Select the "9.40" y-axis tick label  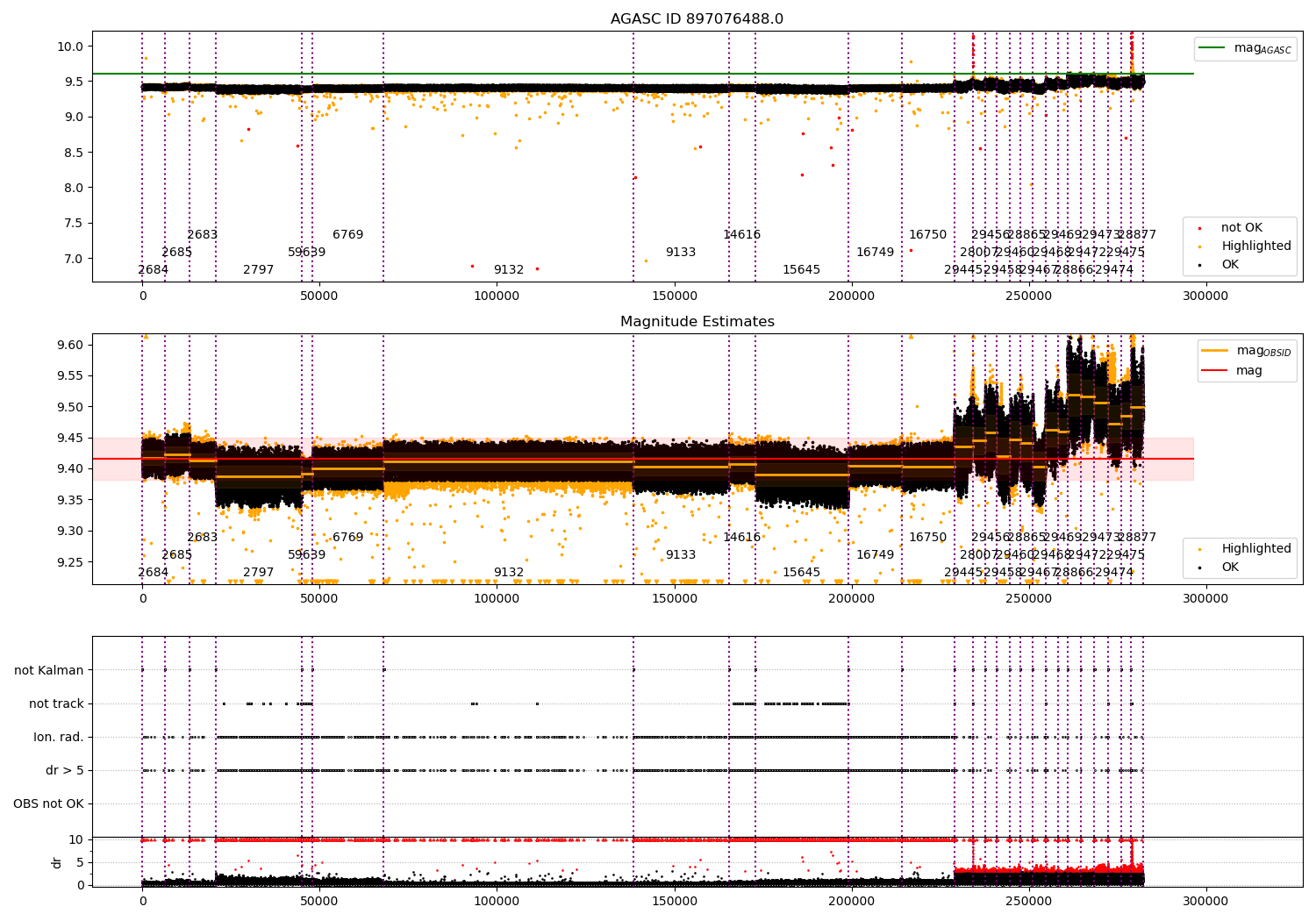72,469
